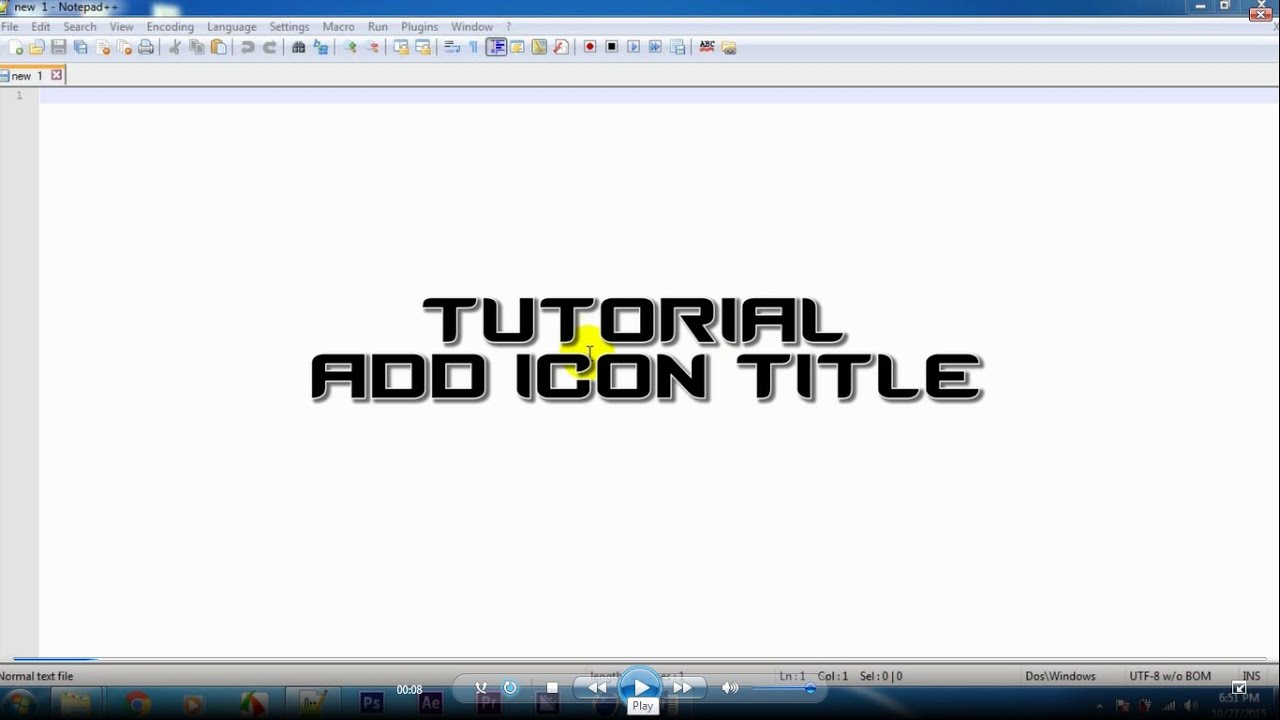Viewport: 1280px width, 720px height.
Task: Send the document to the printer icon
Action: 146,47
